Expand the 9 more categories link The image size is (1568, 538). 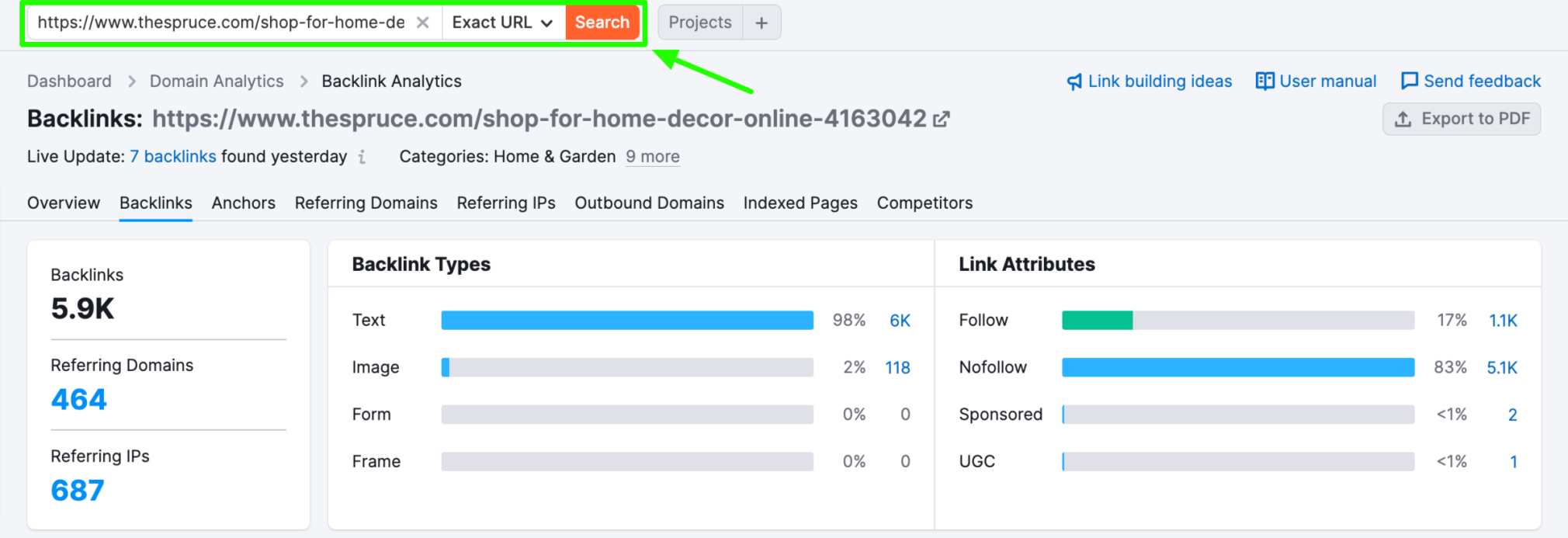coord(653,157)
